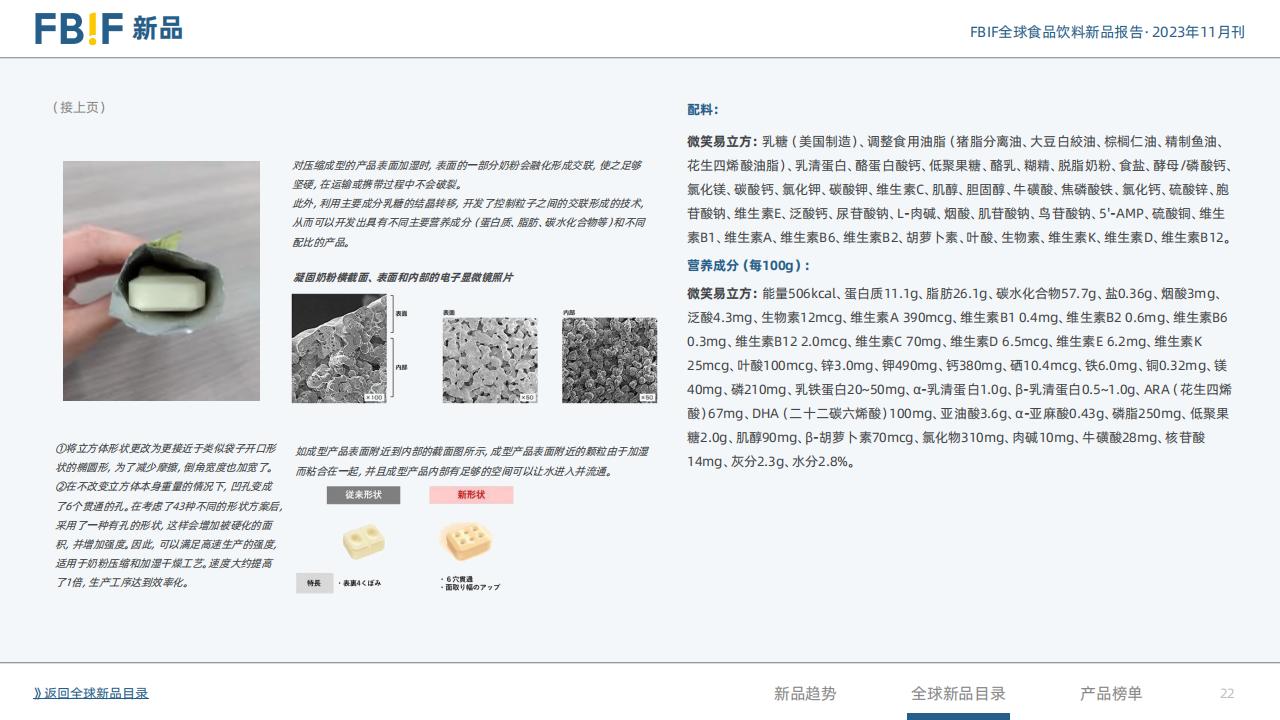Image resolution: width=1280 pixels, height=720 pixels.
Task: Select the 表面 surface microscope image
Action: [x=490, y=360]
